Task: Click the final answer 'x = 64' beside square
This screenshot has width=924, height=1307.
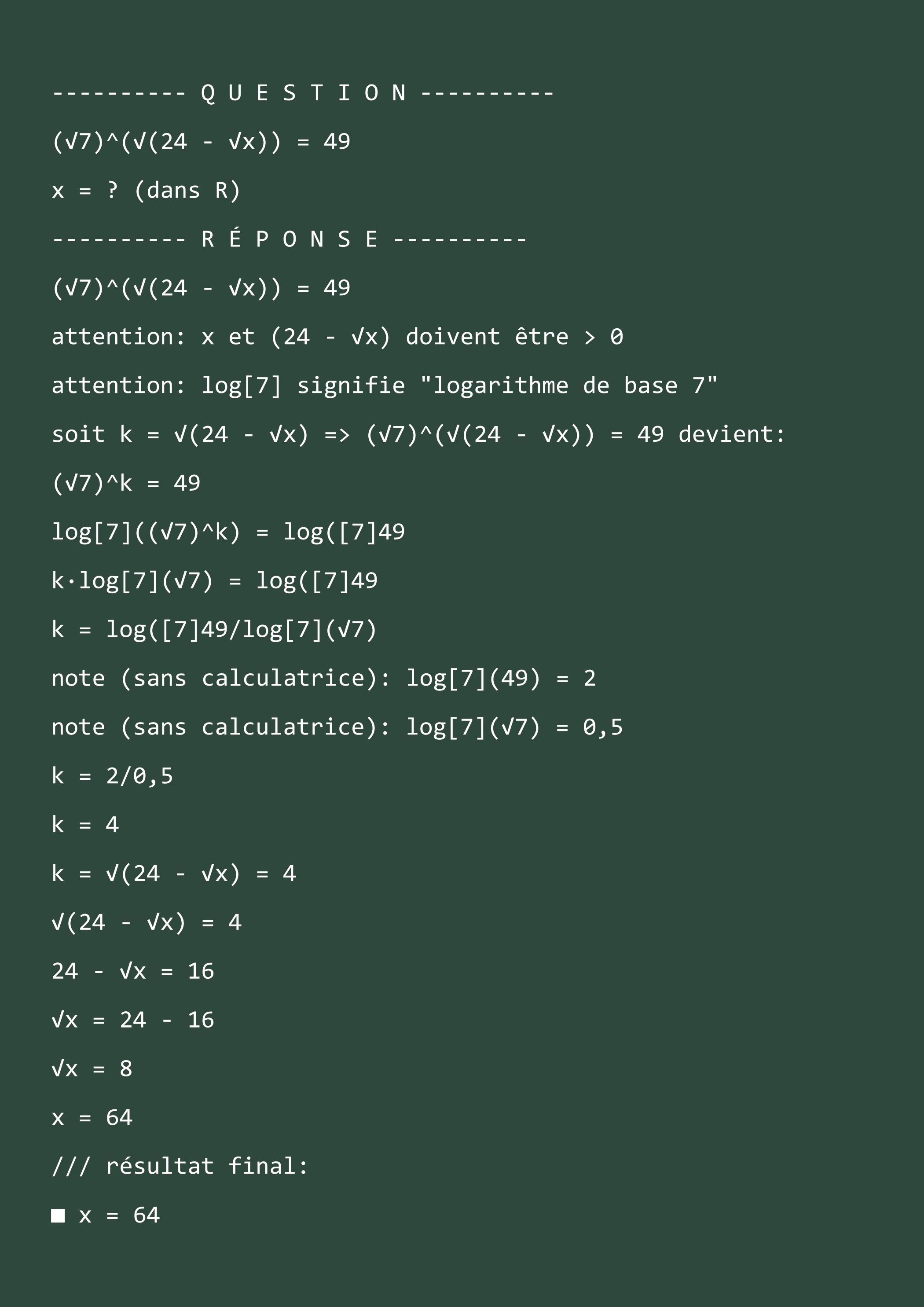Action: click(x=119, y=1215)
